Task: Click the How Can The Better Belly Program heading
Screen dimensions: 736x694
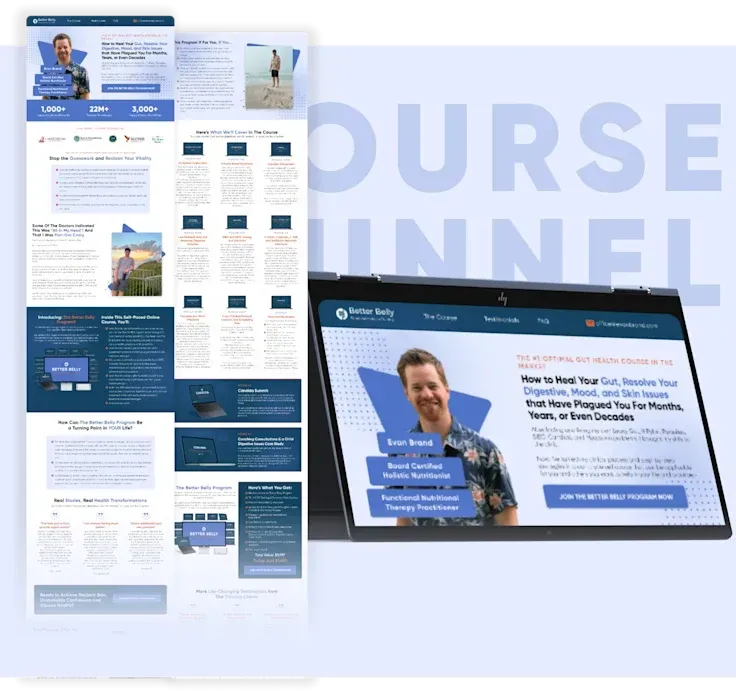Action: (100, 425)
